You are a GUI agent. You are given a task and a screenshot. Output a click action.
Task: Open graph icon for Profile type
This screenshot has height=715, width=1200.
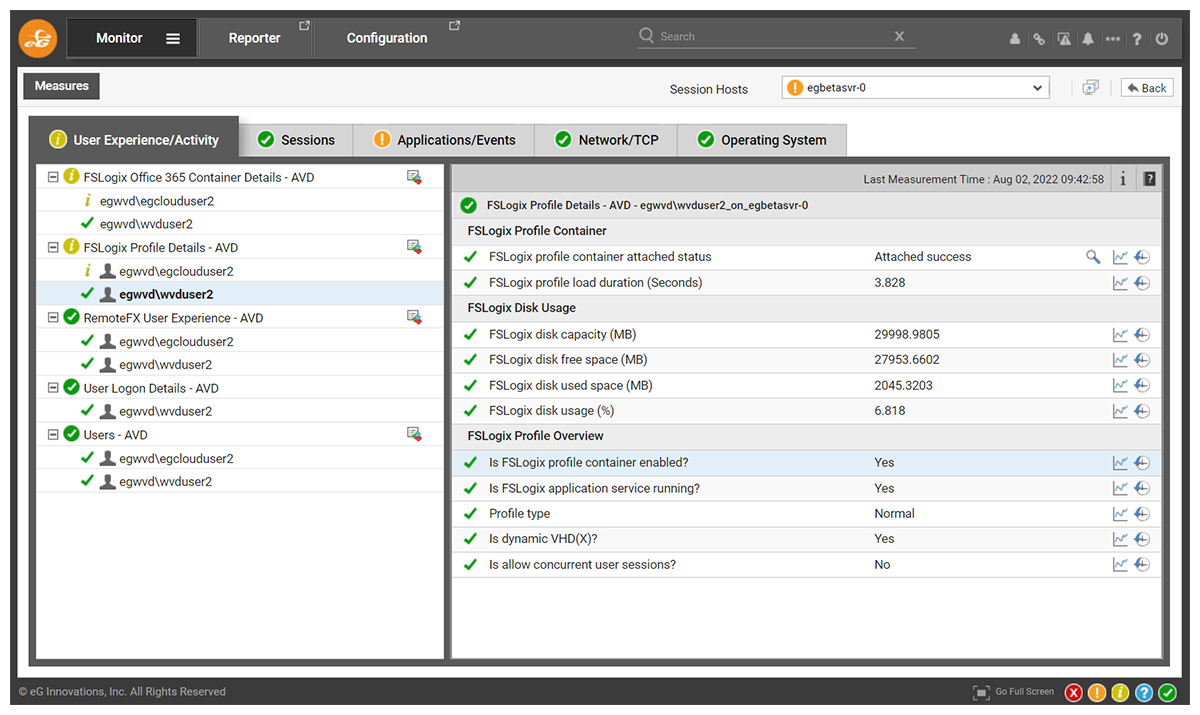(1120, 514)
